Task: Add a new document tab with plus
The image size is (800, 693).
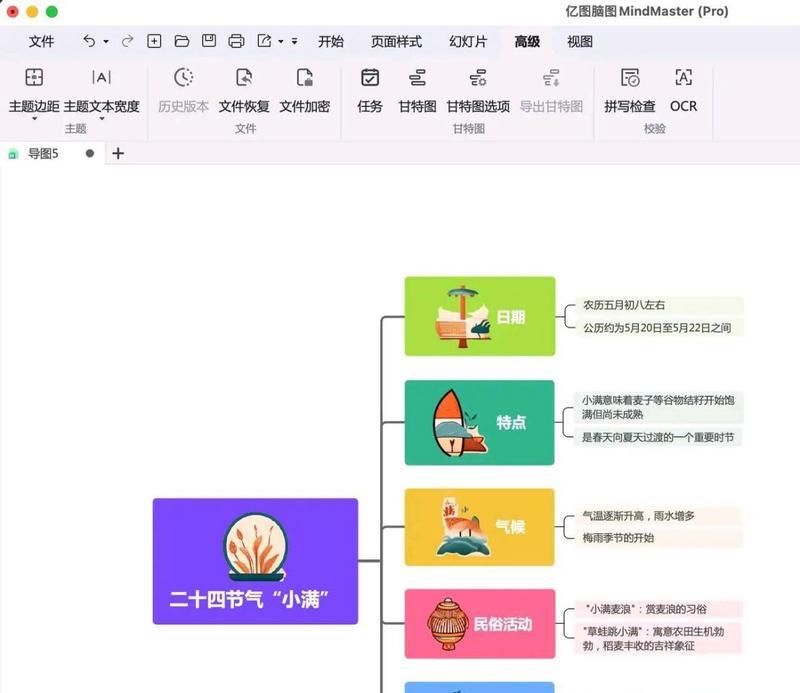Action: pyautogui.click(x=118, y=153)
